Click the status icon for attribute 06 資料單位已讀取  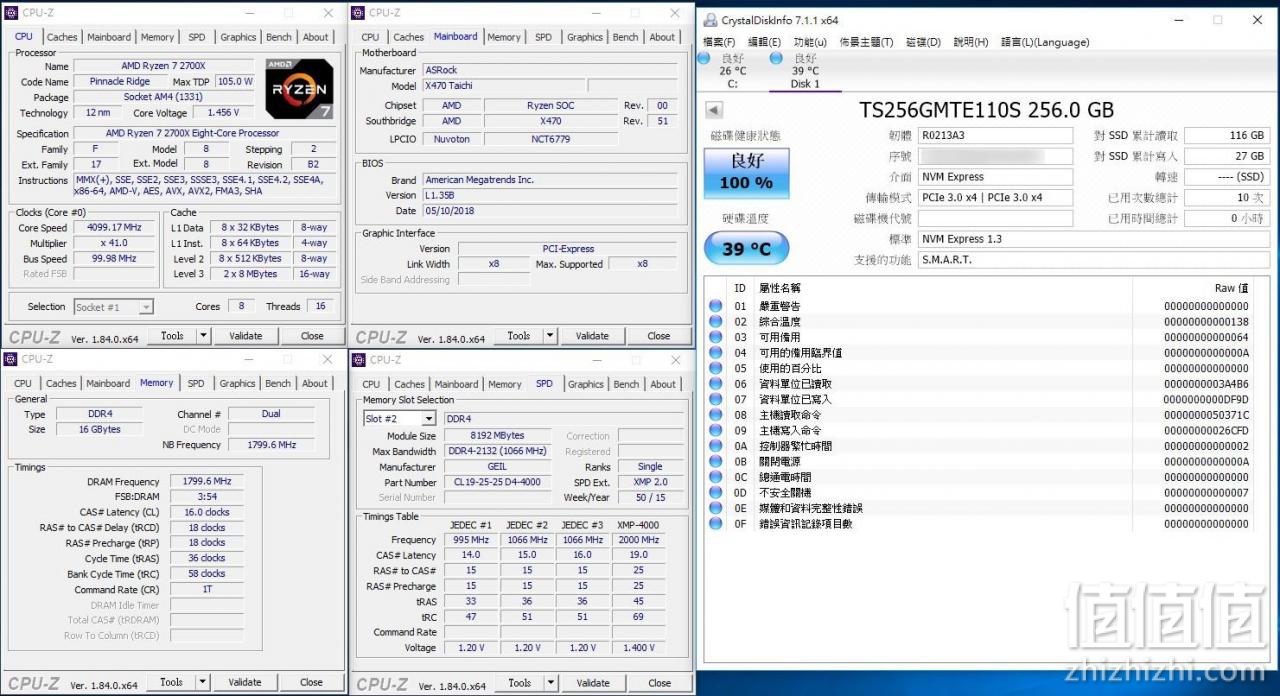(716, 384)
